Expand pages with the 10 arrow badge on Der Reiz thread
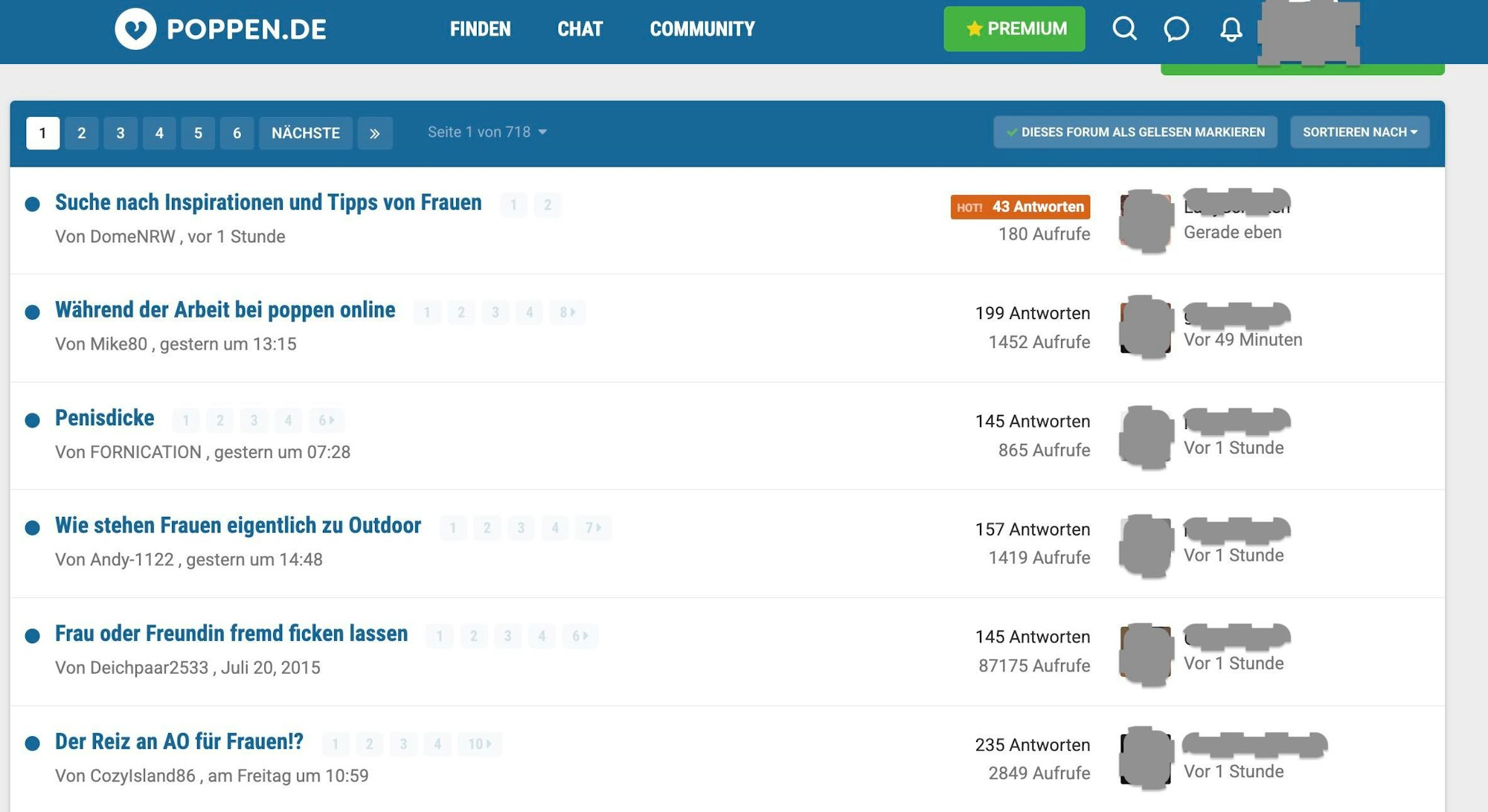The image size is (1488, 812). (479, 743)
